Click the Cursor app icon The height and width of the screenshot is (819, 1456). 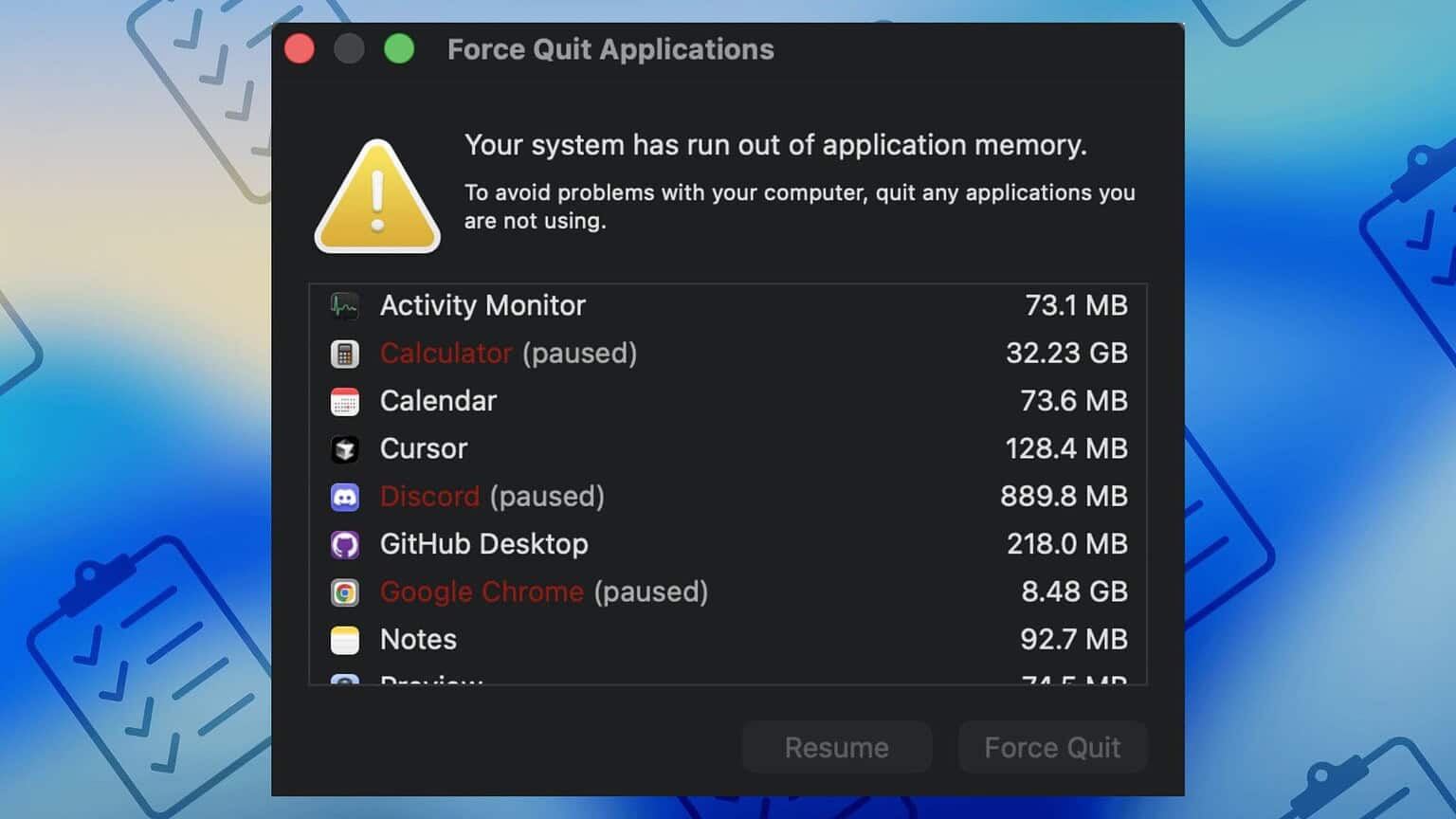tap(344, 448)
